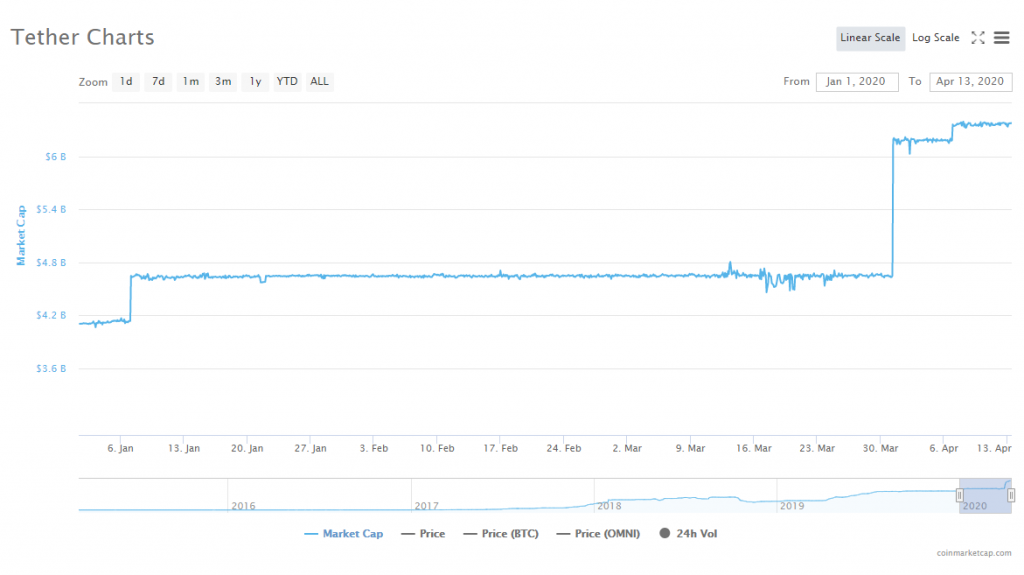Switch chart to Linear Scale

pos(871,38)
